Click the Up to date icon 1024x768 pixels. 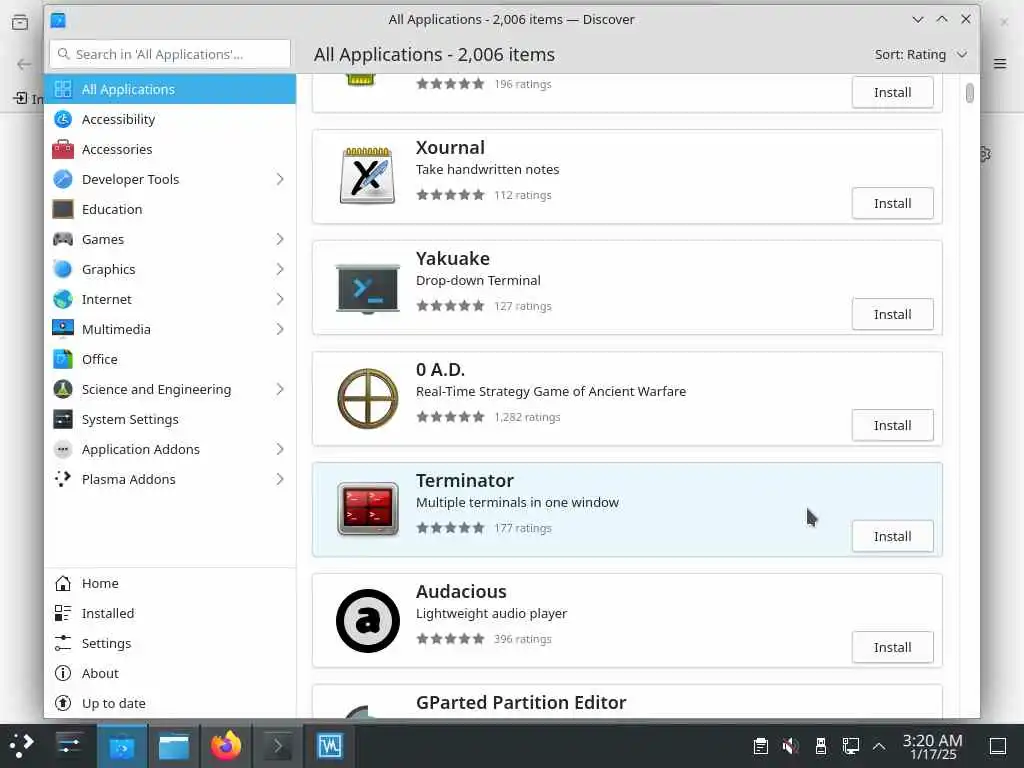63,703
